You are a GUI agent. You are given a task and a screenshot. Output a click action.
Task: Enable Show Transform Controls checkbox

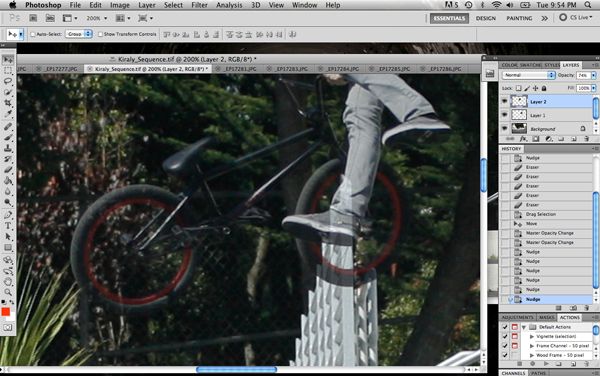[100, 34]
